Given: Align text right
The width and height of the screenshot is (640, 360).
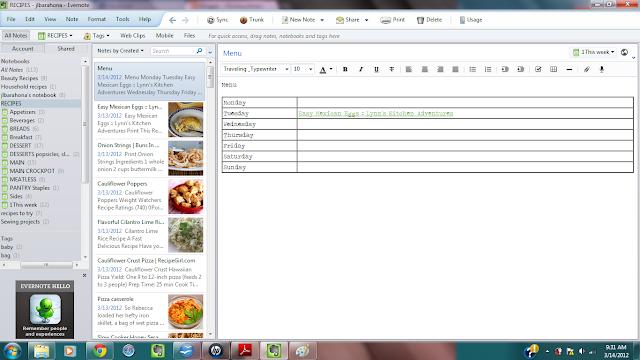Looking at the screenshot, I should tap(440, 69).
